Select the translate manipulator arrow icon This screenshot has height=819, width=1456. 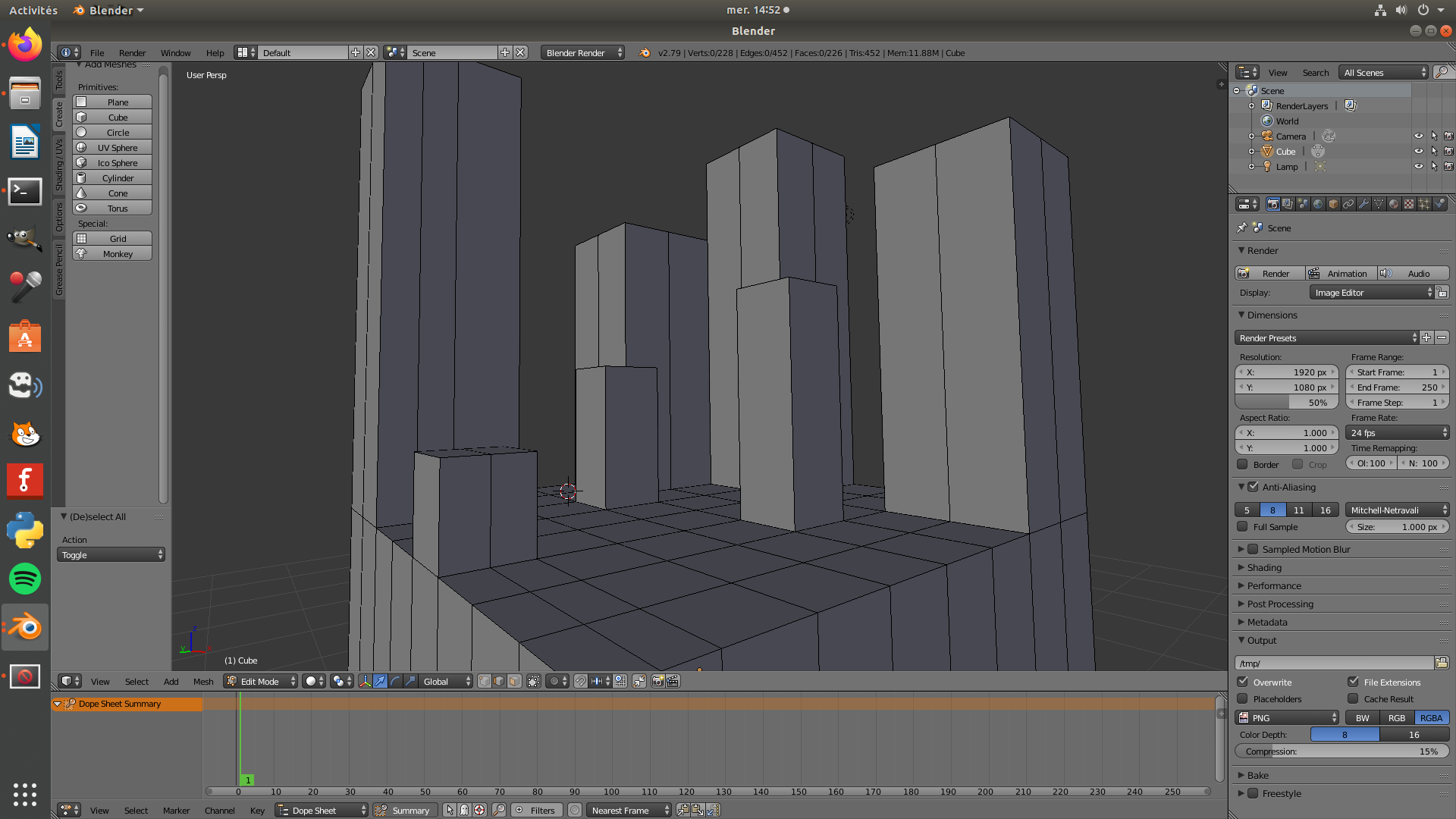380,681
